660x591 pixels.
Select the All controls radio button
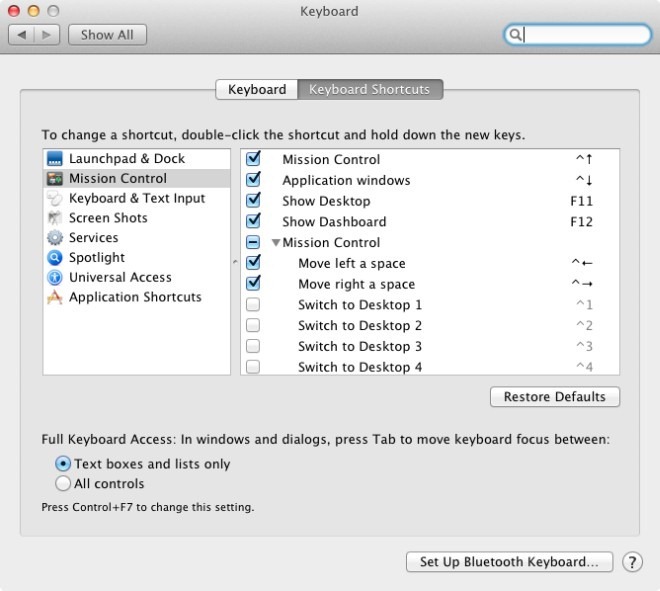[x=63, y=483]
